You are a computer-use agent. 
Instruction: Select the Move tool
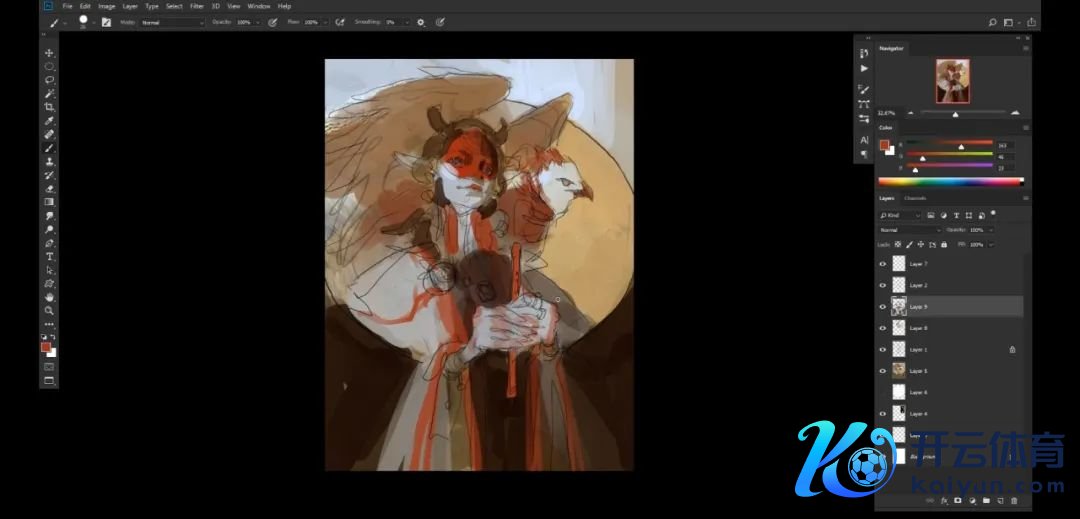(49, 52)
